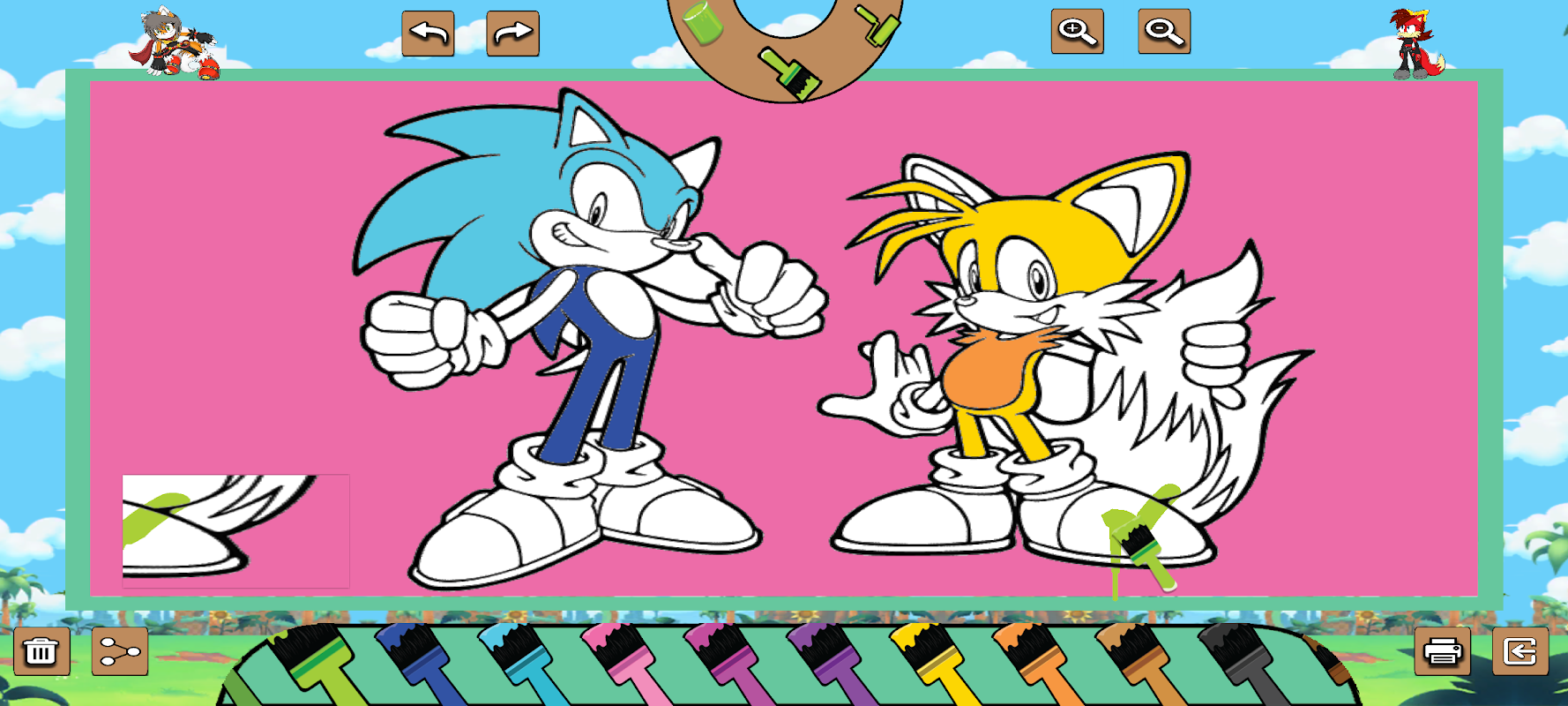Pick the green paintbrush color

[319, 665]
